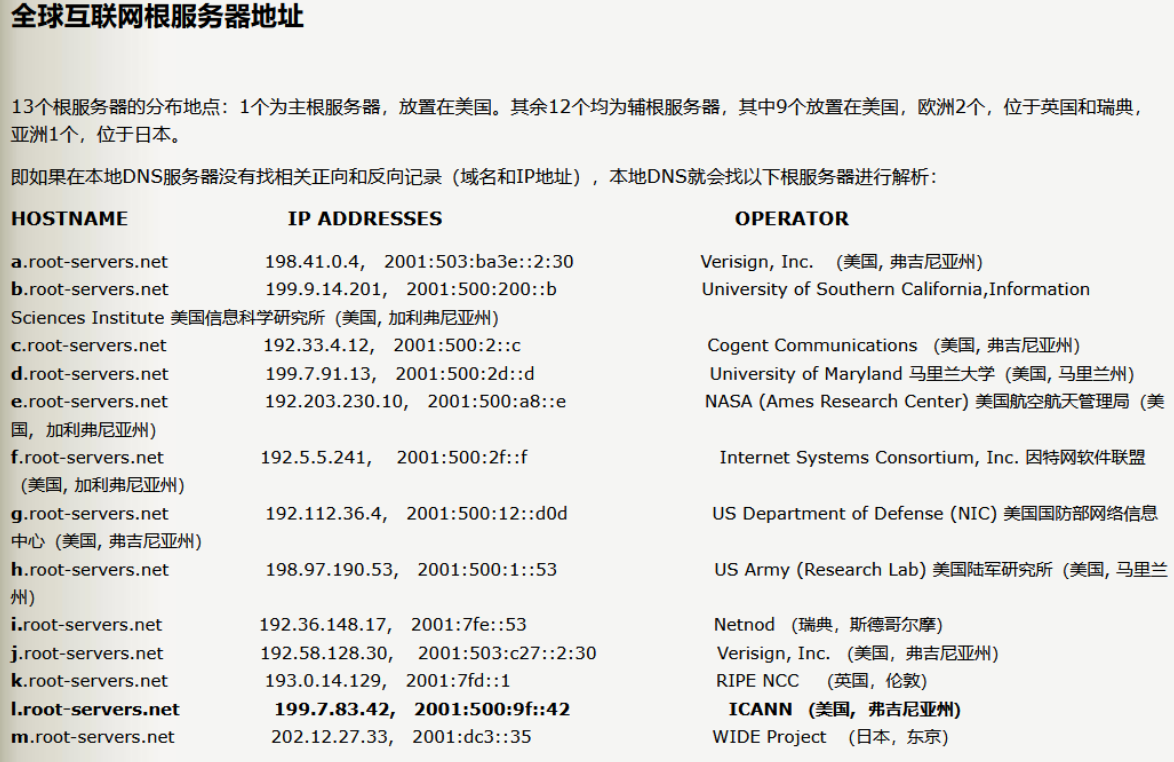1174x762 pixels.
Task: Click the HOSTNAME column header
Action: (x=69, y=219)
